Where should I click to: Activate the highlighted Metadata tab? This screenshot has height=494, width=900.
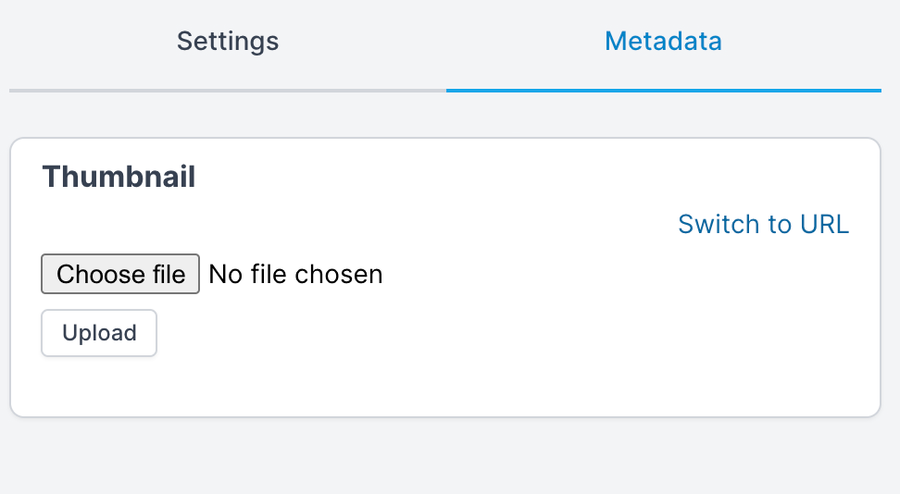pyautogui.click(x=663, y=42)
